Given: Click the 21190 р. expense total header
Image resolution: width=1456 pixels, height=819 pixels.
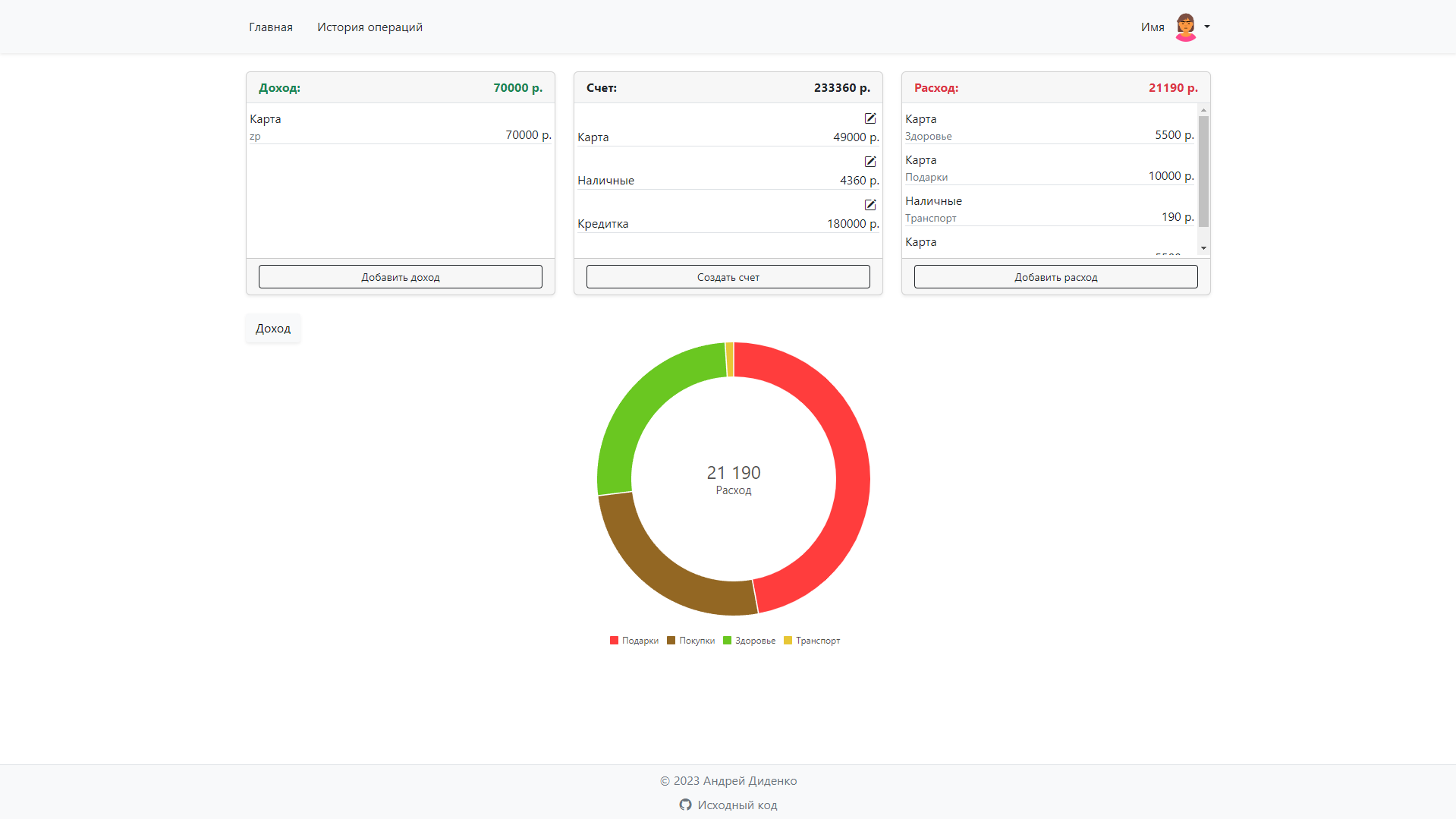Looking at the screenshot, I should 1173,88.
